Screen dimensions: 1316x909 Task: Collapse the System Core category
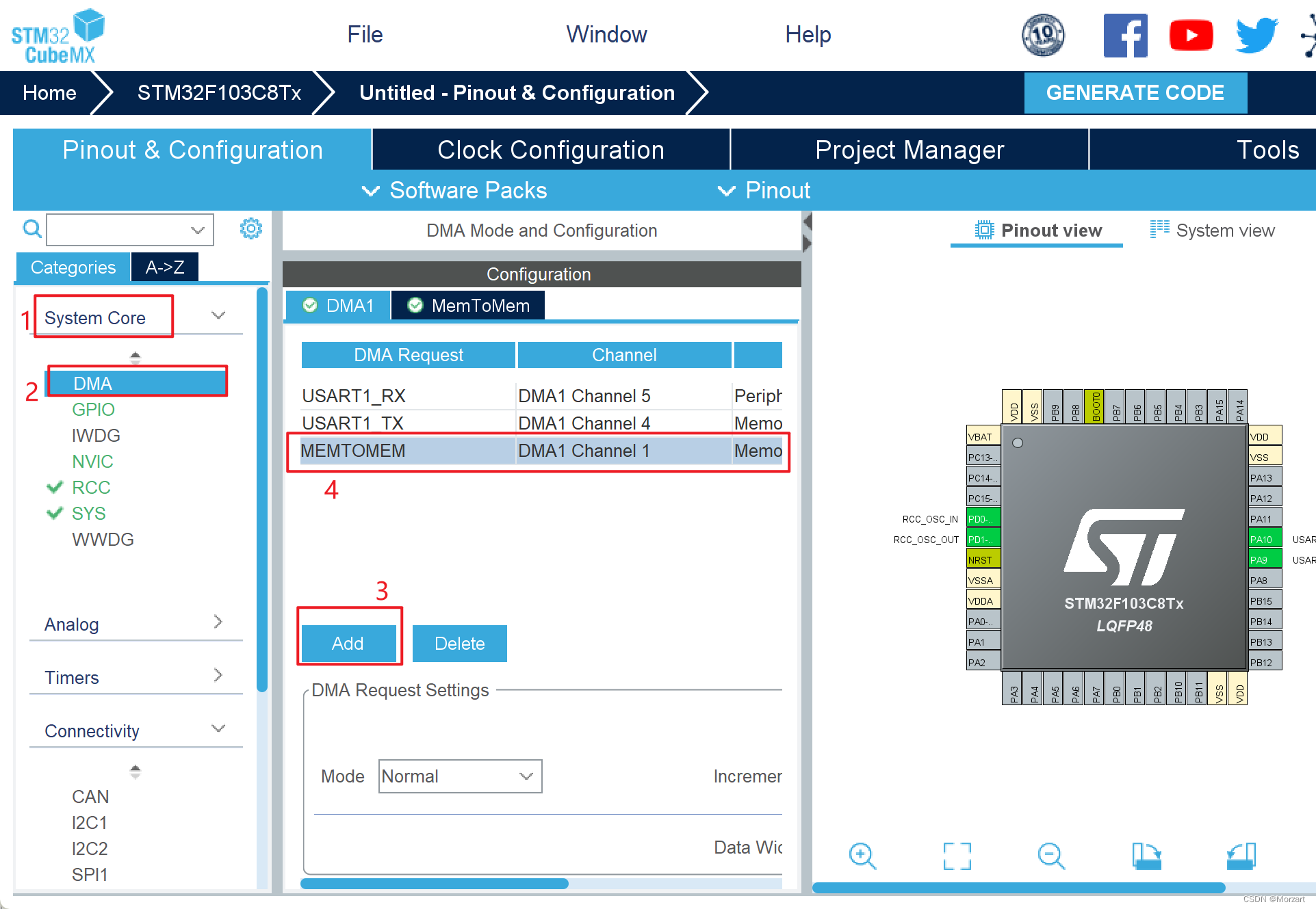[218, 315]
